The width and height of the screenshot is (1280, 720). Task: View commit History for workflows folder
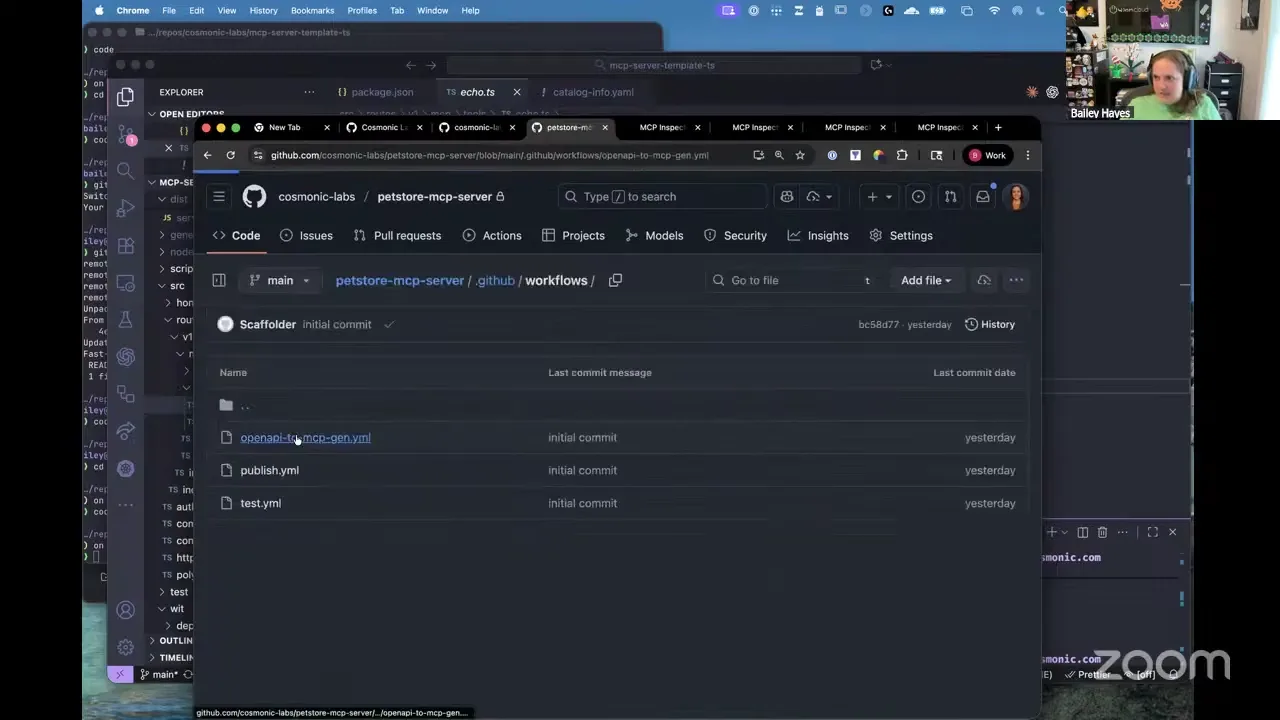click(x=990, y=325)
